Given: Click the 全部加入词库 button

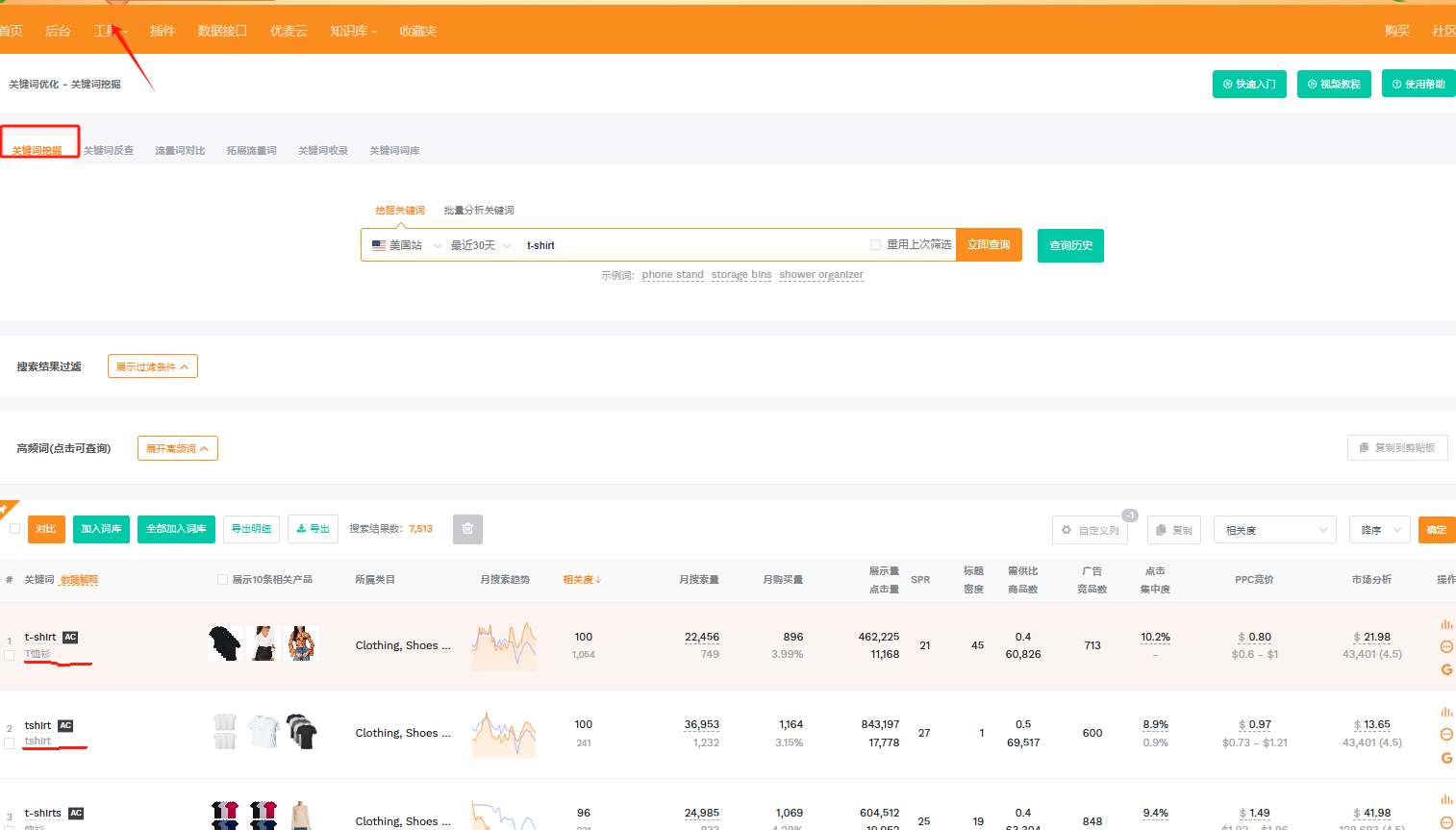Looking at the screenshot, I should point(176,529).
